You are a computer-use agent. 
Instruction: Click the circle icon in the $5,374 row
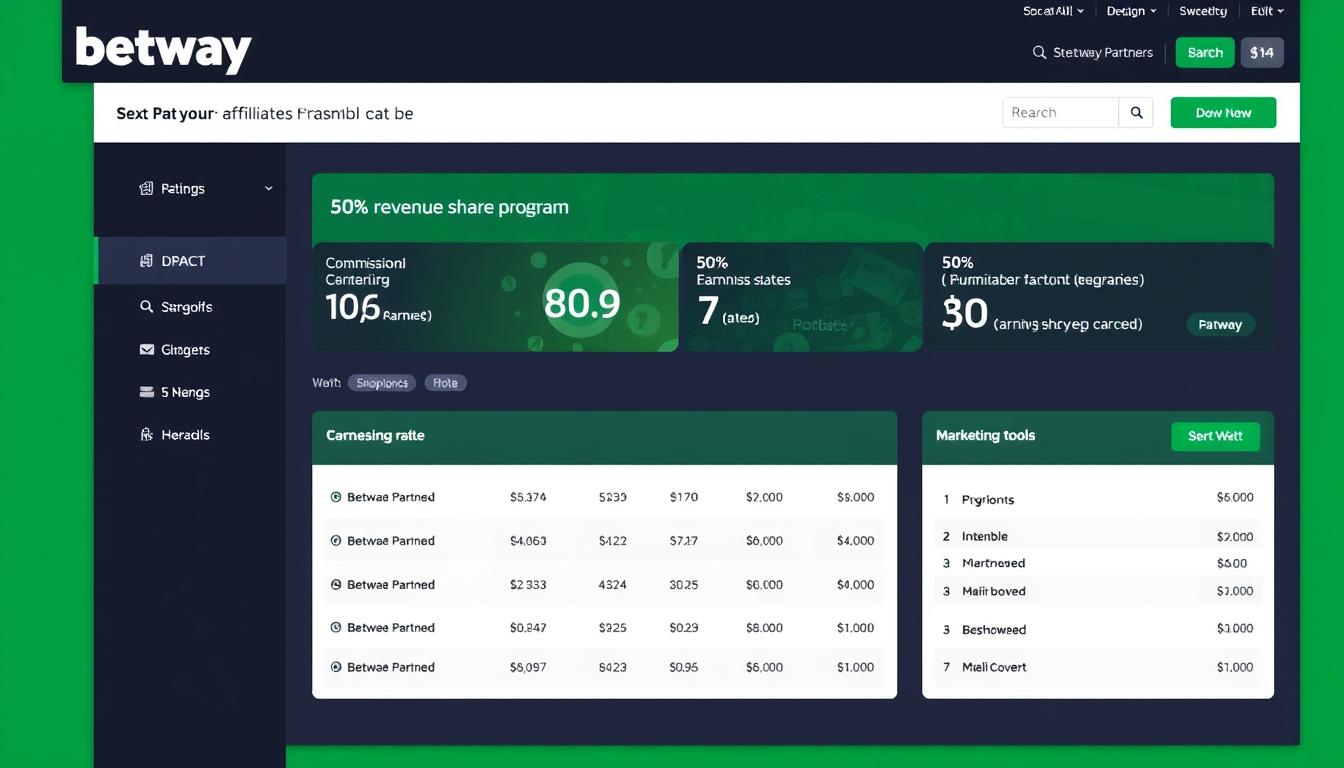(x=336, y=497)
